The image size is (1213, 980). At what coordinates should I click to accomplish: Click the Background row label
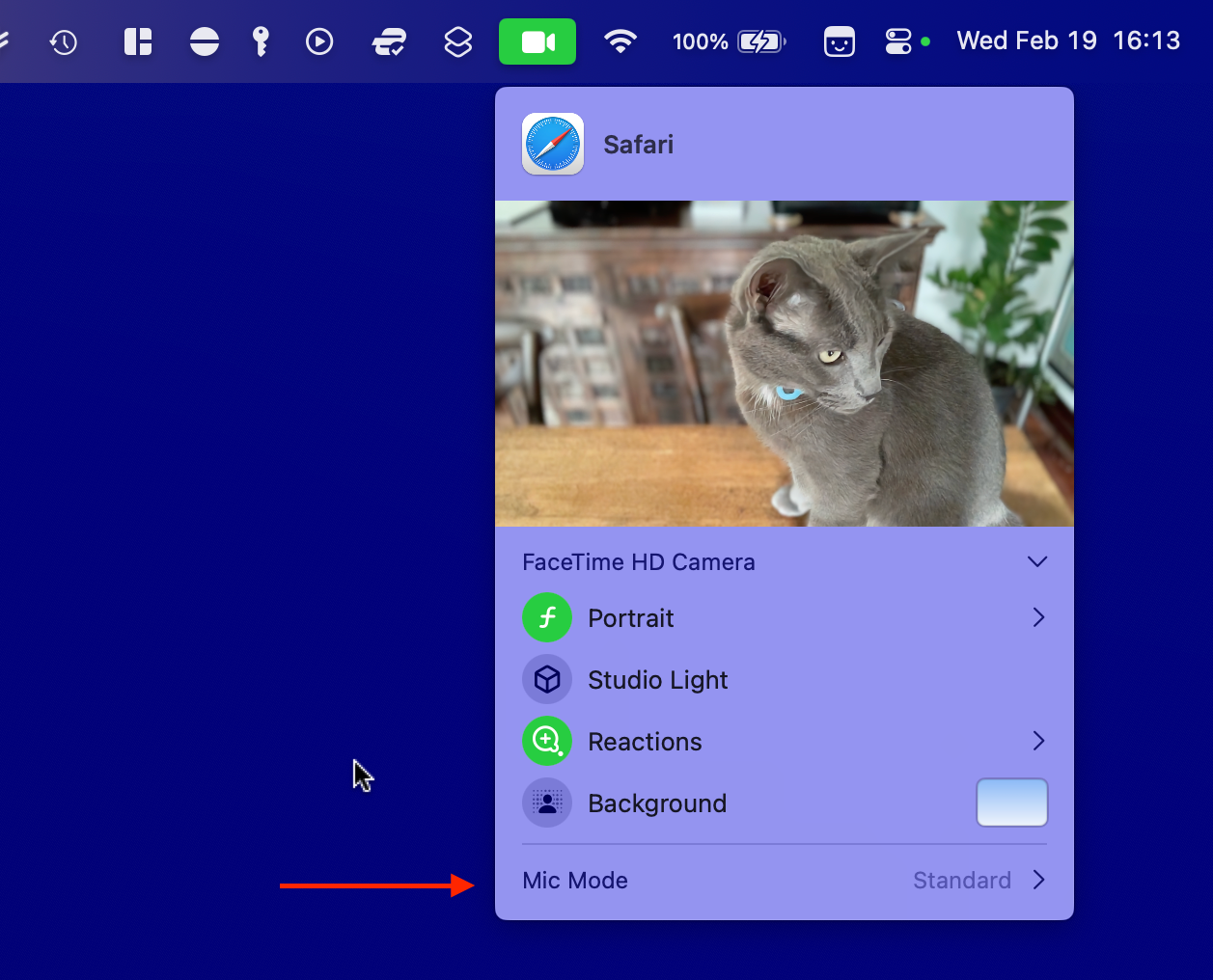(657, 803)
